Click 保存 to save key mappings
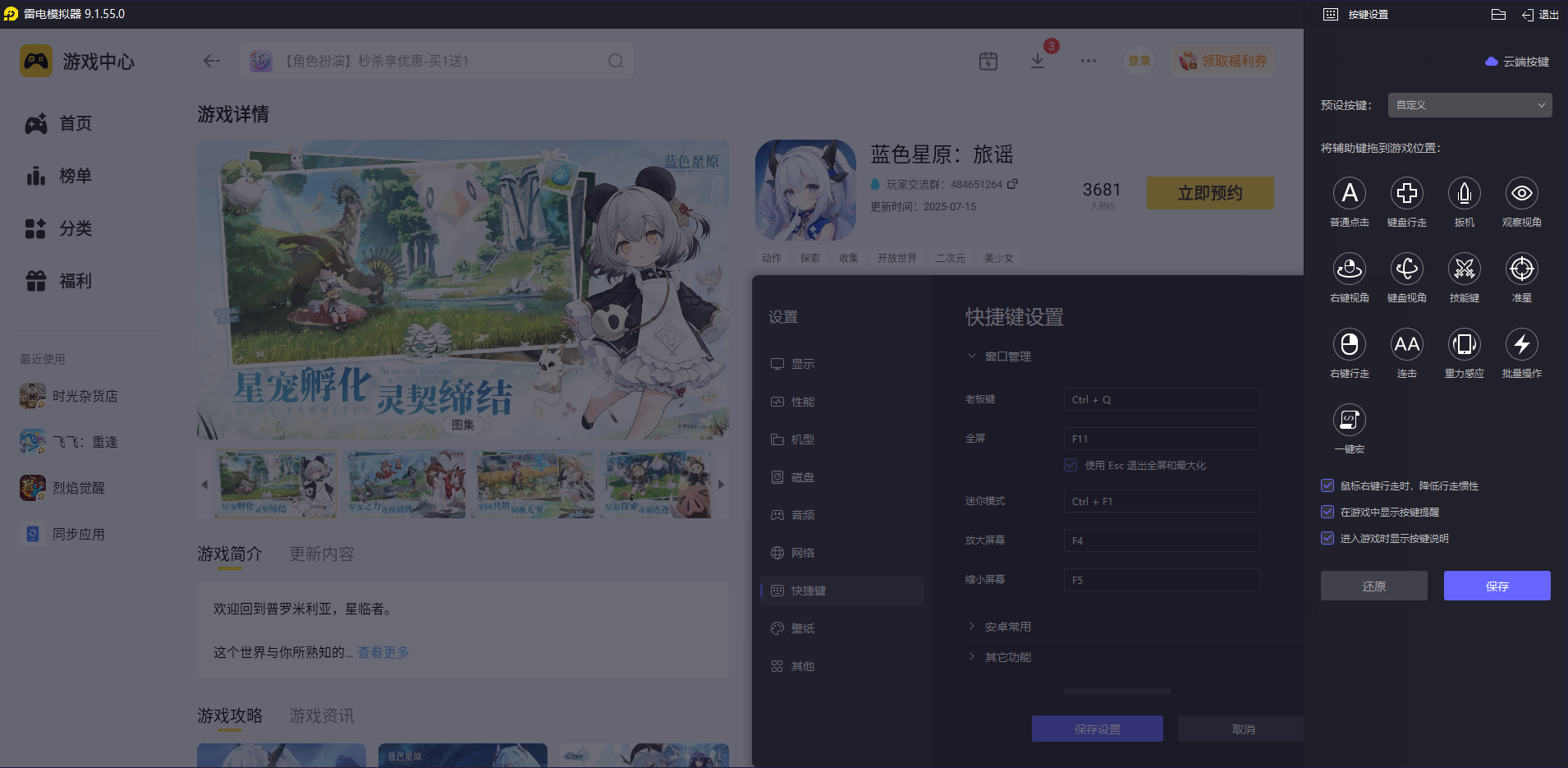The image size is (1568, 768). coord(1497,586)
